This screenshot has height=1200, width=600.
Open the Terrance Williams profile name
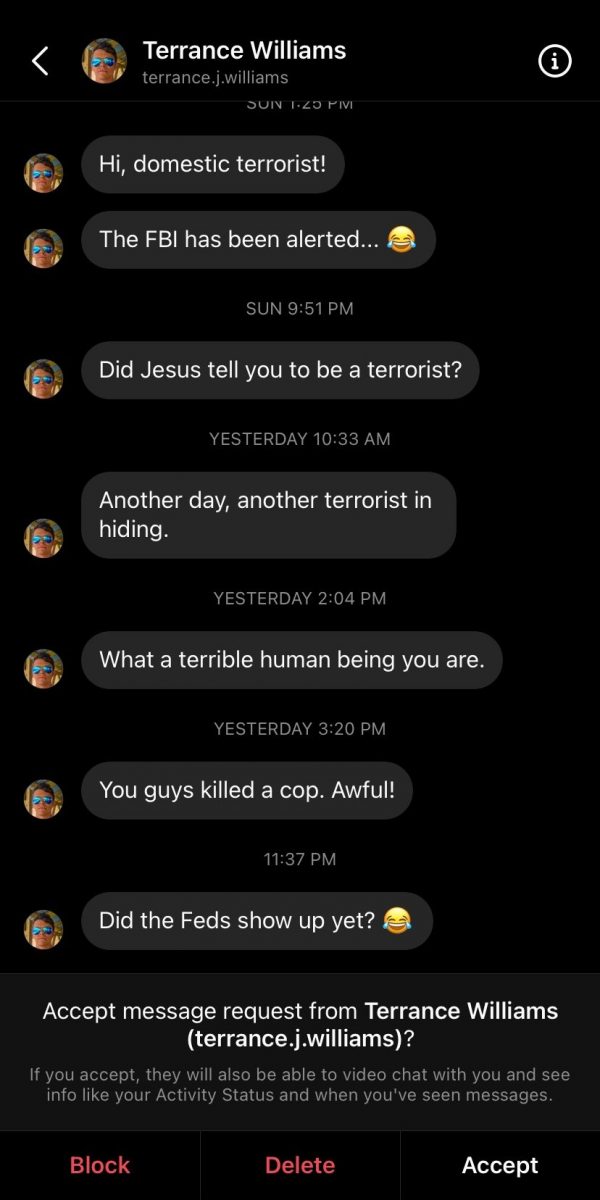click(x=244, y=50)
